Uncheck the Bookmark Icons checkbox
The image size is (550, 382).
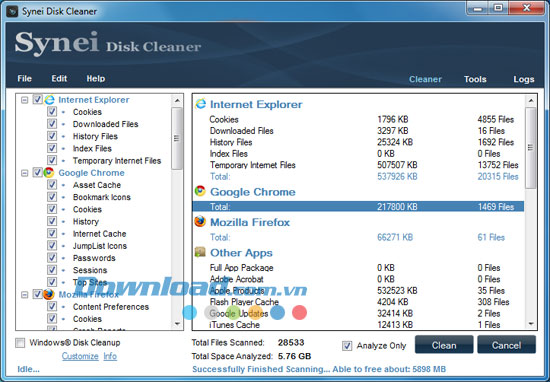click(52, 197)
